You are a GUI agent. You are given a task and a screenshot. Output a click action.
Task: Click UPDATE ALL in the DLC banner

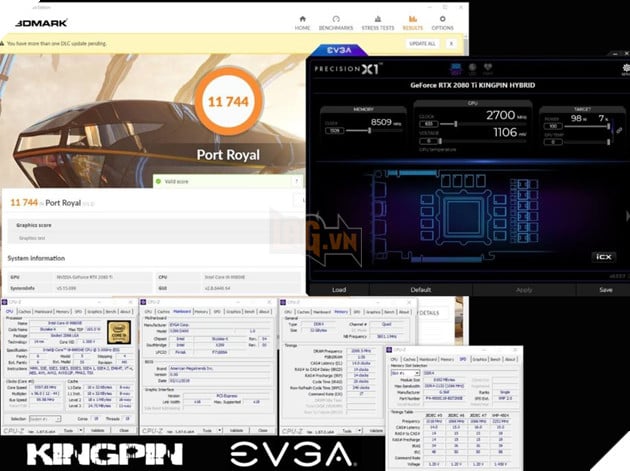pyautogui.click(x=422, y=43)
